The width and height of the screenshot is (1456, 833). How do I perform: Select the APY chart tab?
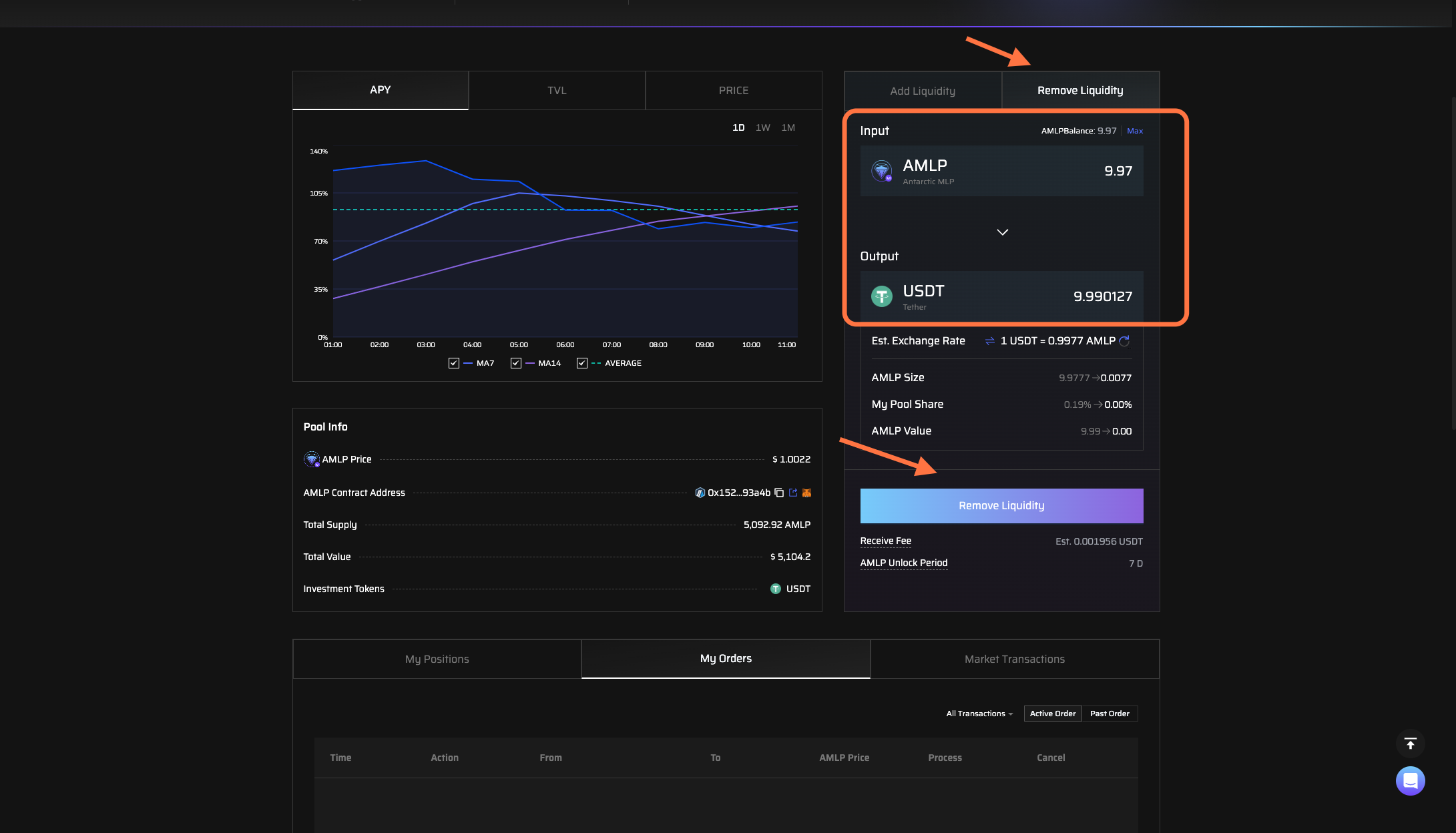(x=381, y=90)
